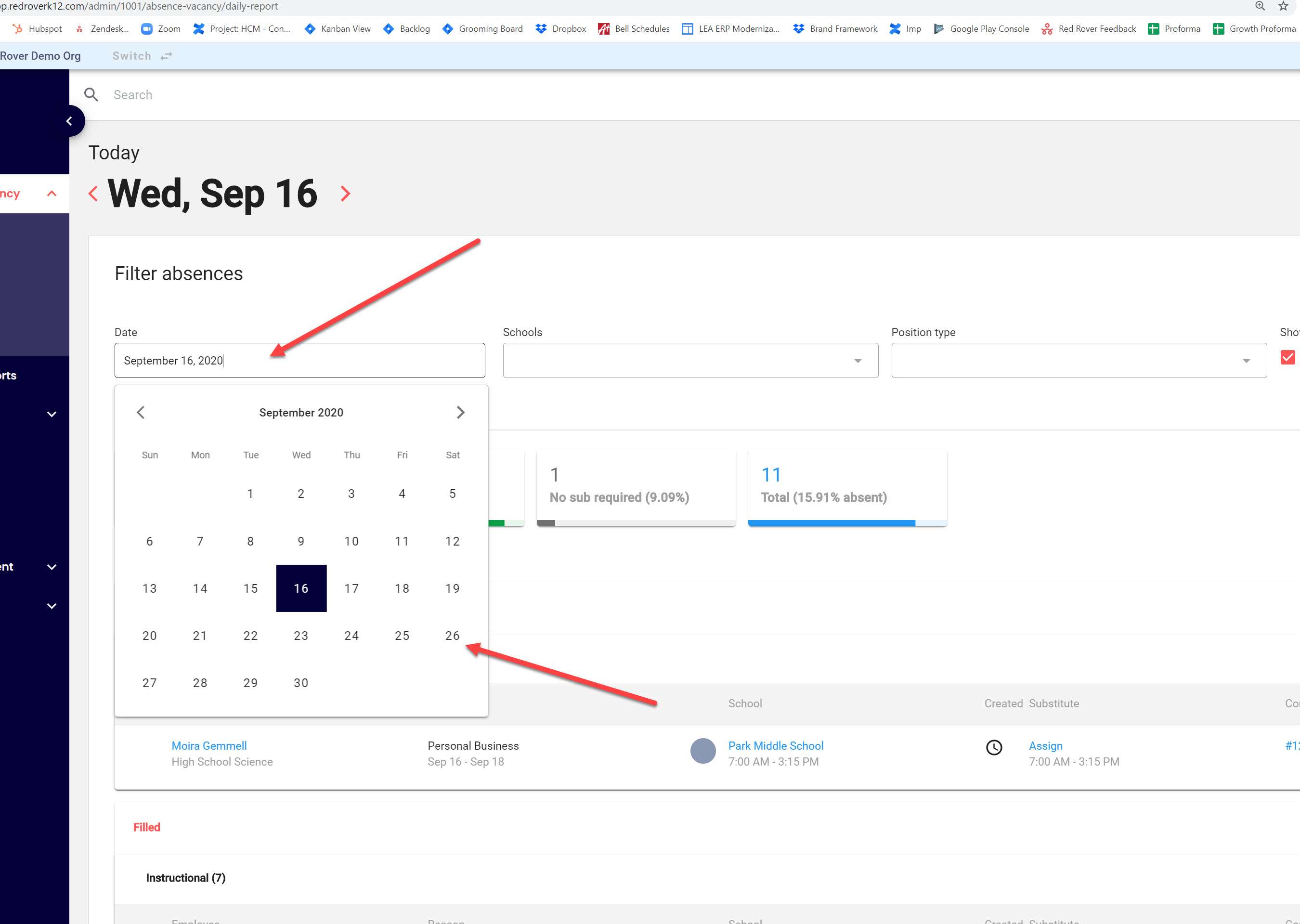
Task: Click the Total 15.91% absent card
Action: [x=847, y=488]
